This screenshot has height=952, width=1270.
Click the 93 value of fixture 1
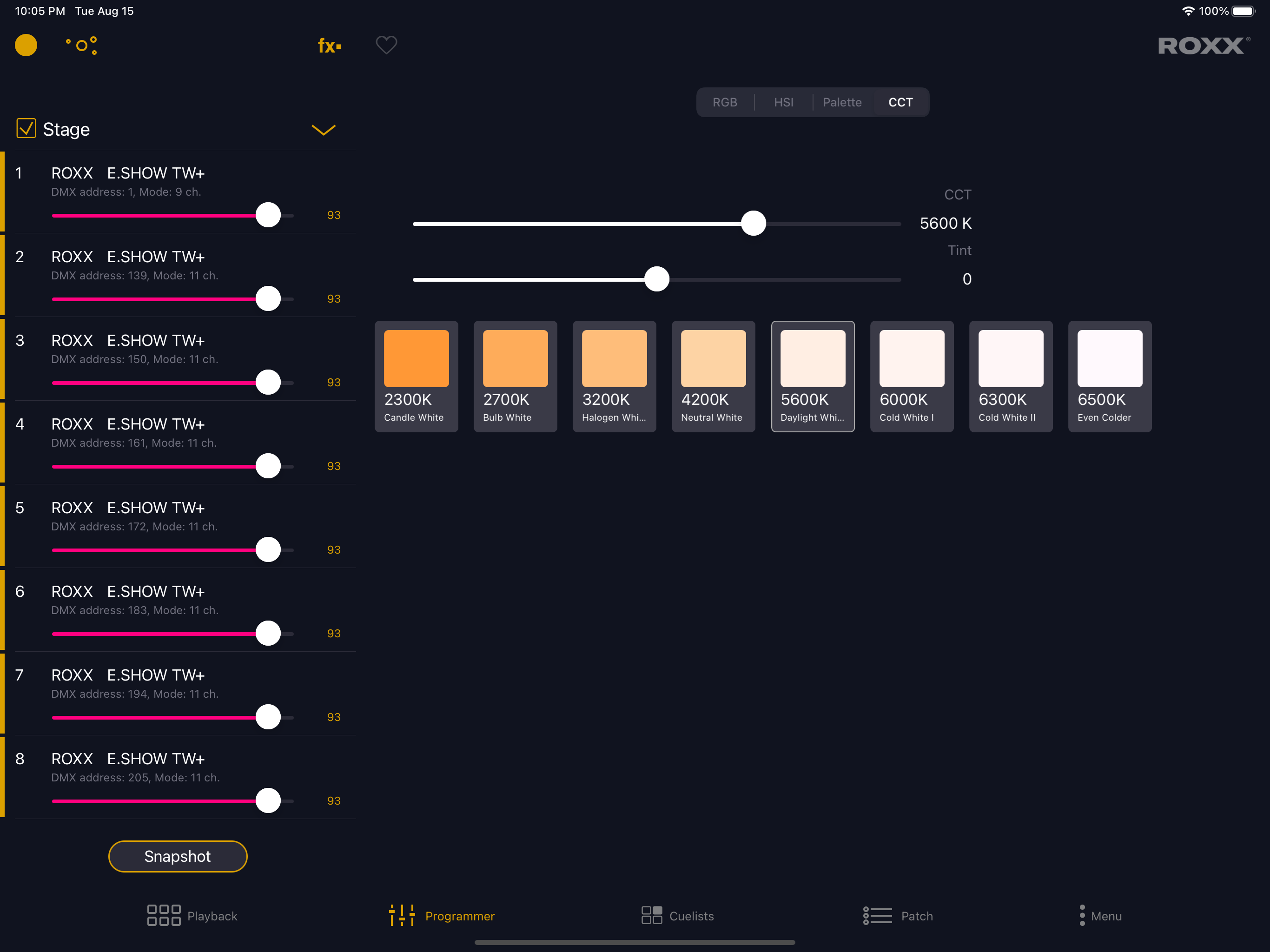(x=334, y=215)
